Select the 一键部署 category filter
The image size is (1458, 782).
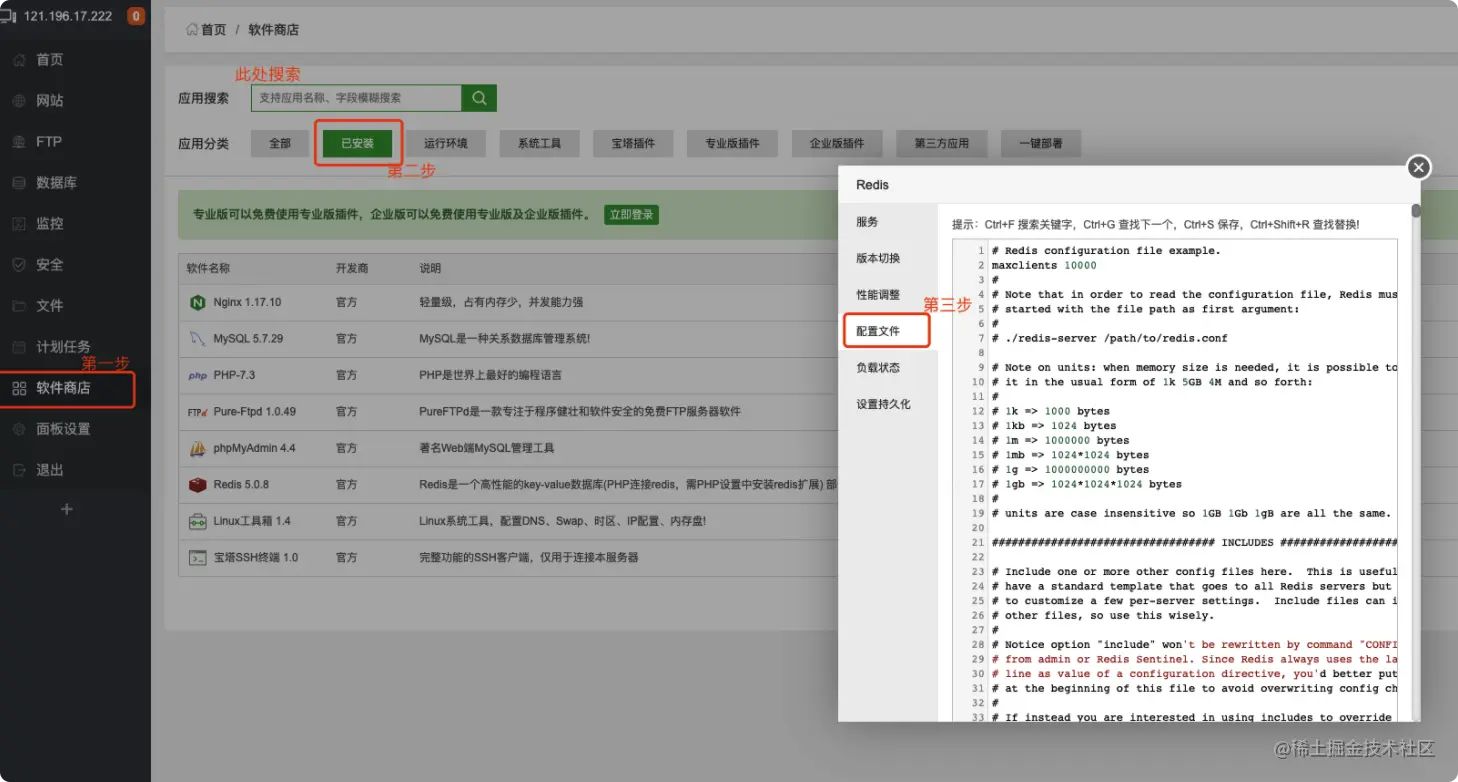(x=1040, y=144)
